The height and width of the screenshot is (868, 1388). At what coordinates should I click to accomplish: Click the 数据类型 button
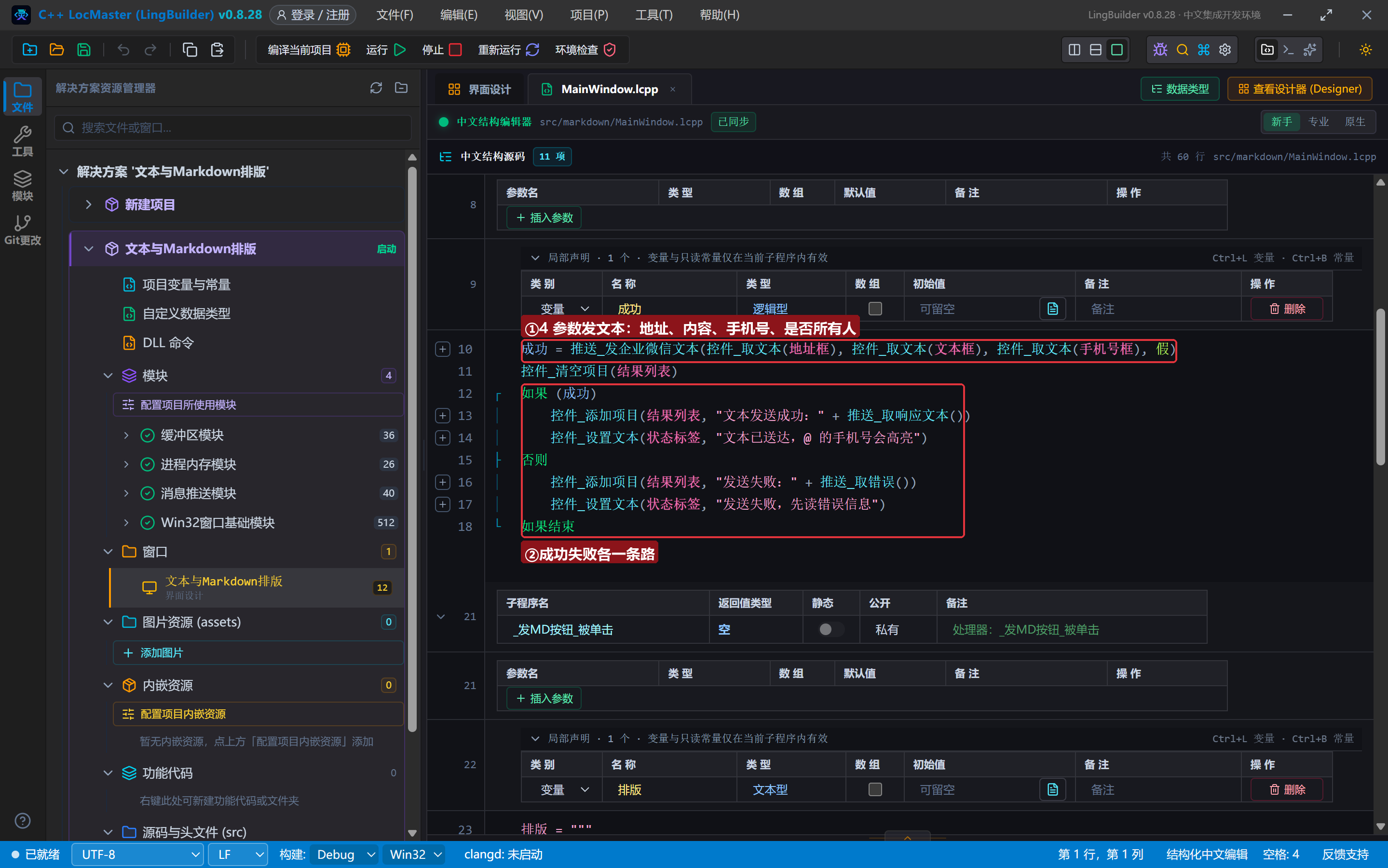tap(1180, 89)
